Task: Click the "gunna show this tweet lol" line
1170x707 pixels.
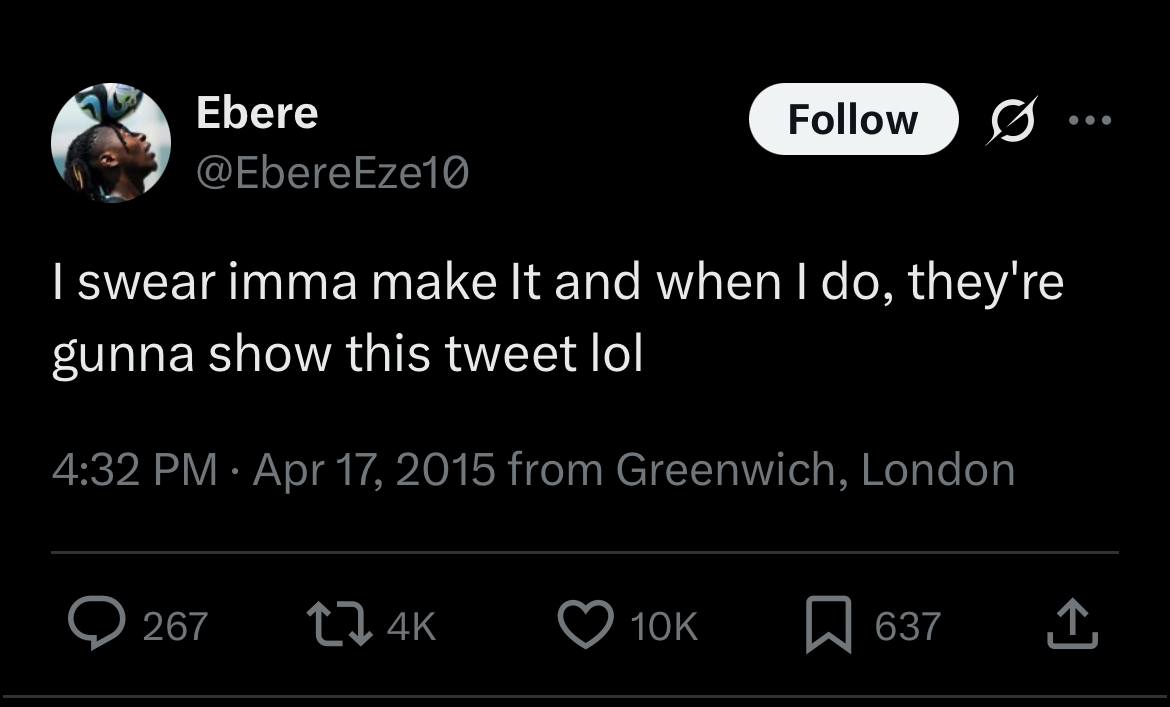Action: coord(347,355)
